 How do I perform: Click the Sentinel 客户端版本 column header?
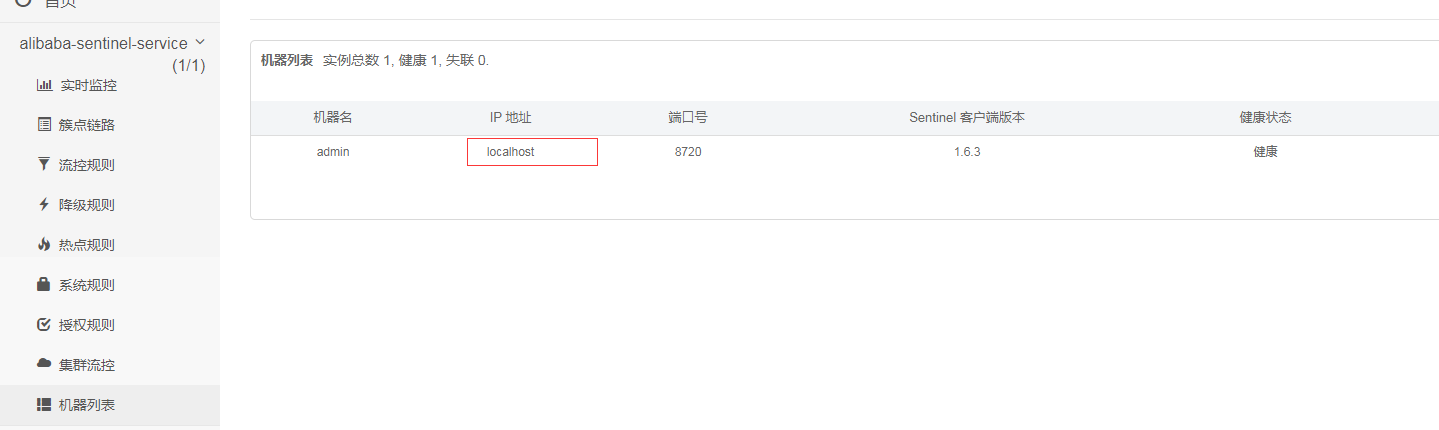click(966, 117)
